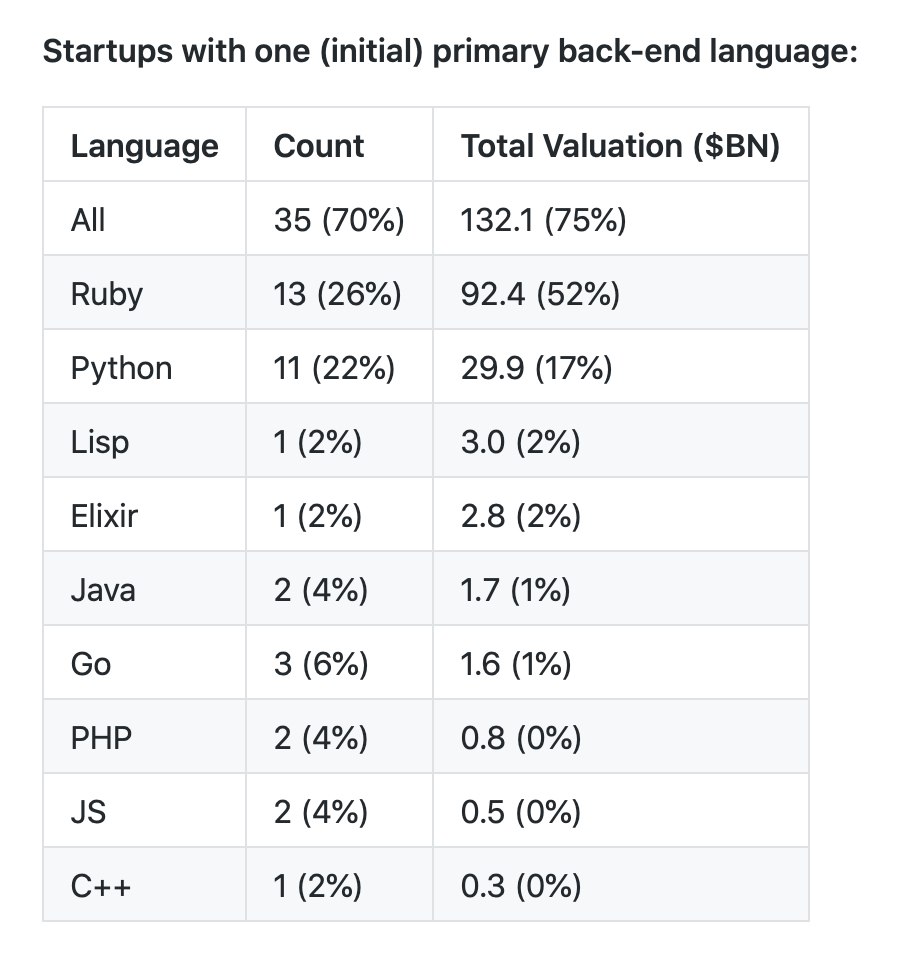Click the 0.3 (0%) valuation cell
This screenshot has width=898, height=978.
tap(520, 886)
